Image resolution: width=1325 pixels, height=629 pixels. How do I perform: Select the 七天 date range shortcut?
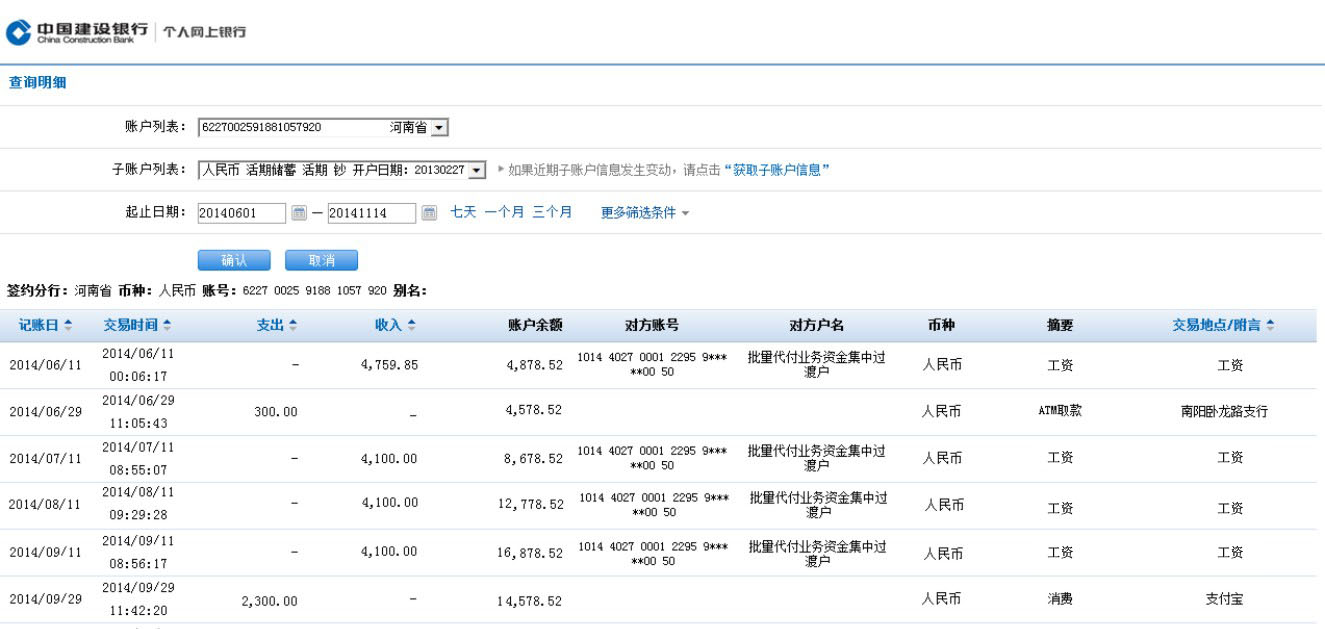463,212
